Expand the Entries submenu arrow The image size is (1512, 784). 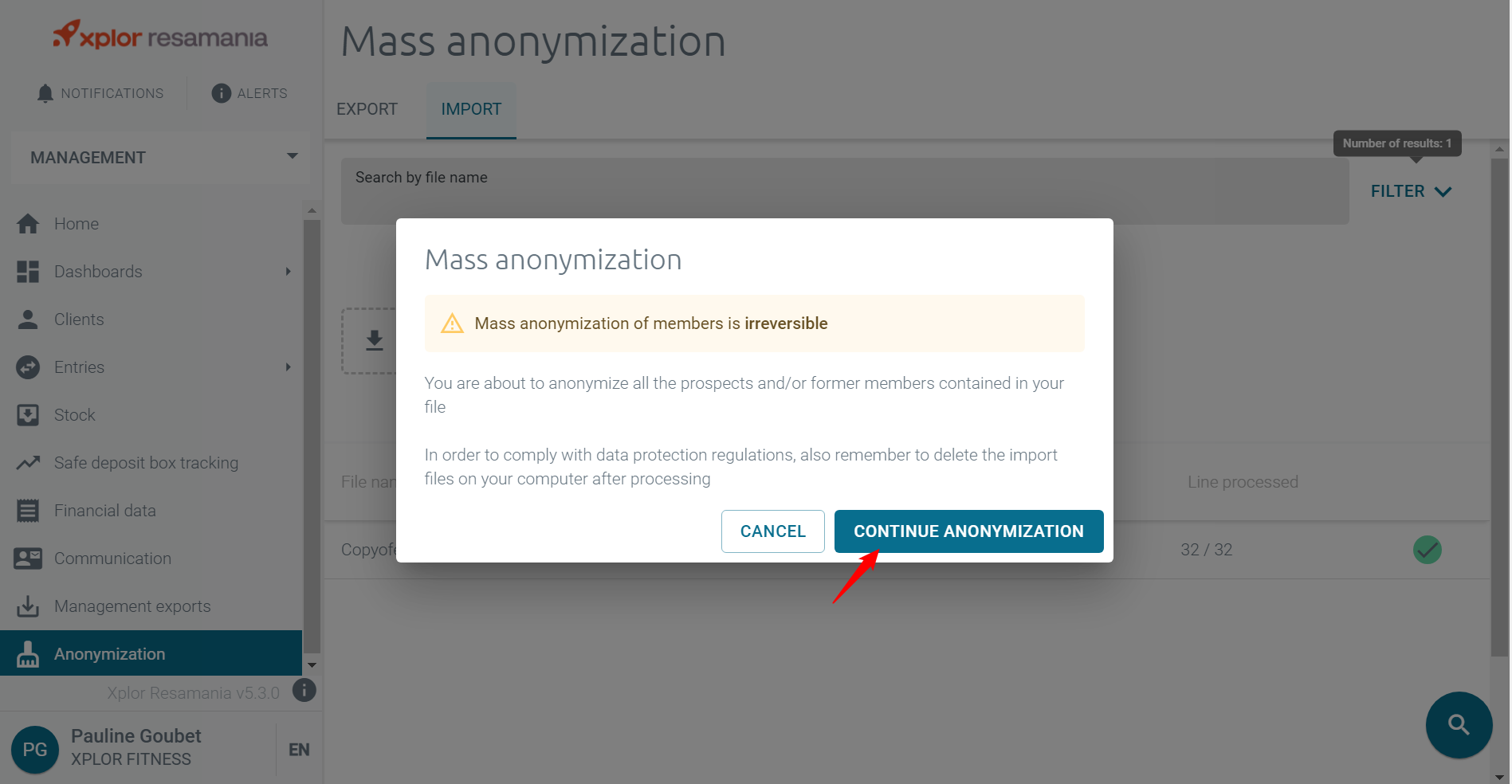289,367
